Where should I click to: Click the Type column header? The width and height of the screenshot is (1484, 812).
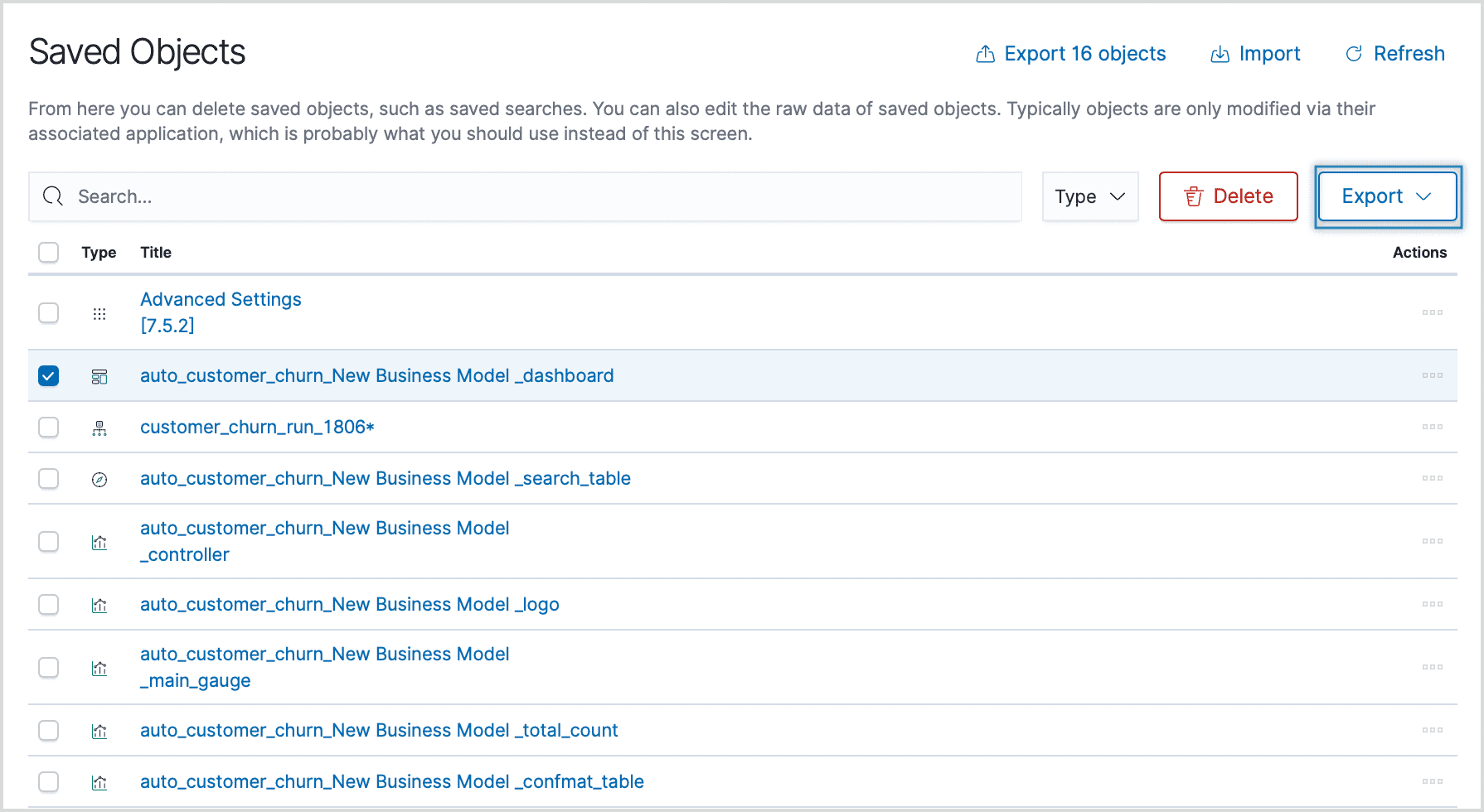click(x=99, y=253)
